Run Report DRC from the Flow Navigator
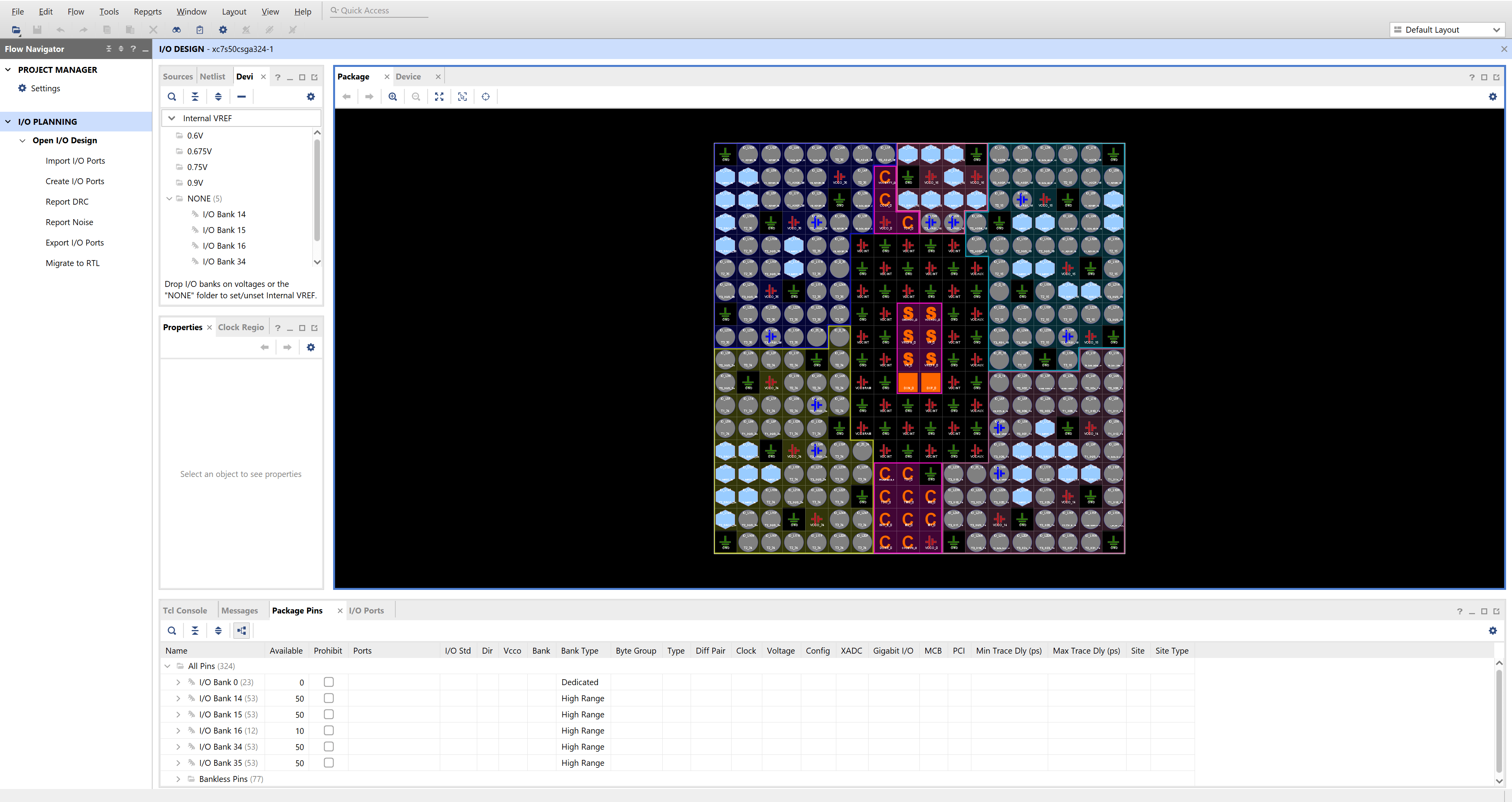The height and width of the screenshot is (802, 1512). click(67, 201)
